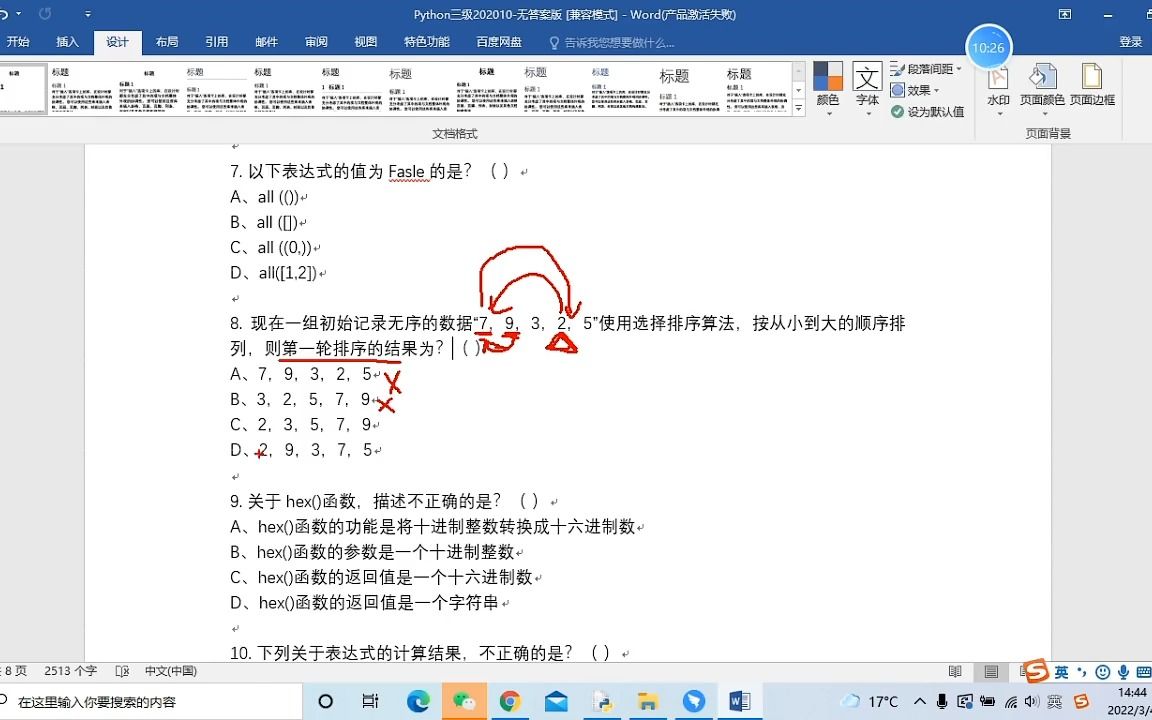This screenshot has height=720, width=1152.
Task: Switch to Web Layout view in status bar
Action: pyautogui.click(x=1022, y=671)
